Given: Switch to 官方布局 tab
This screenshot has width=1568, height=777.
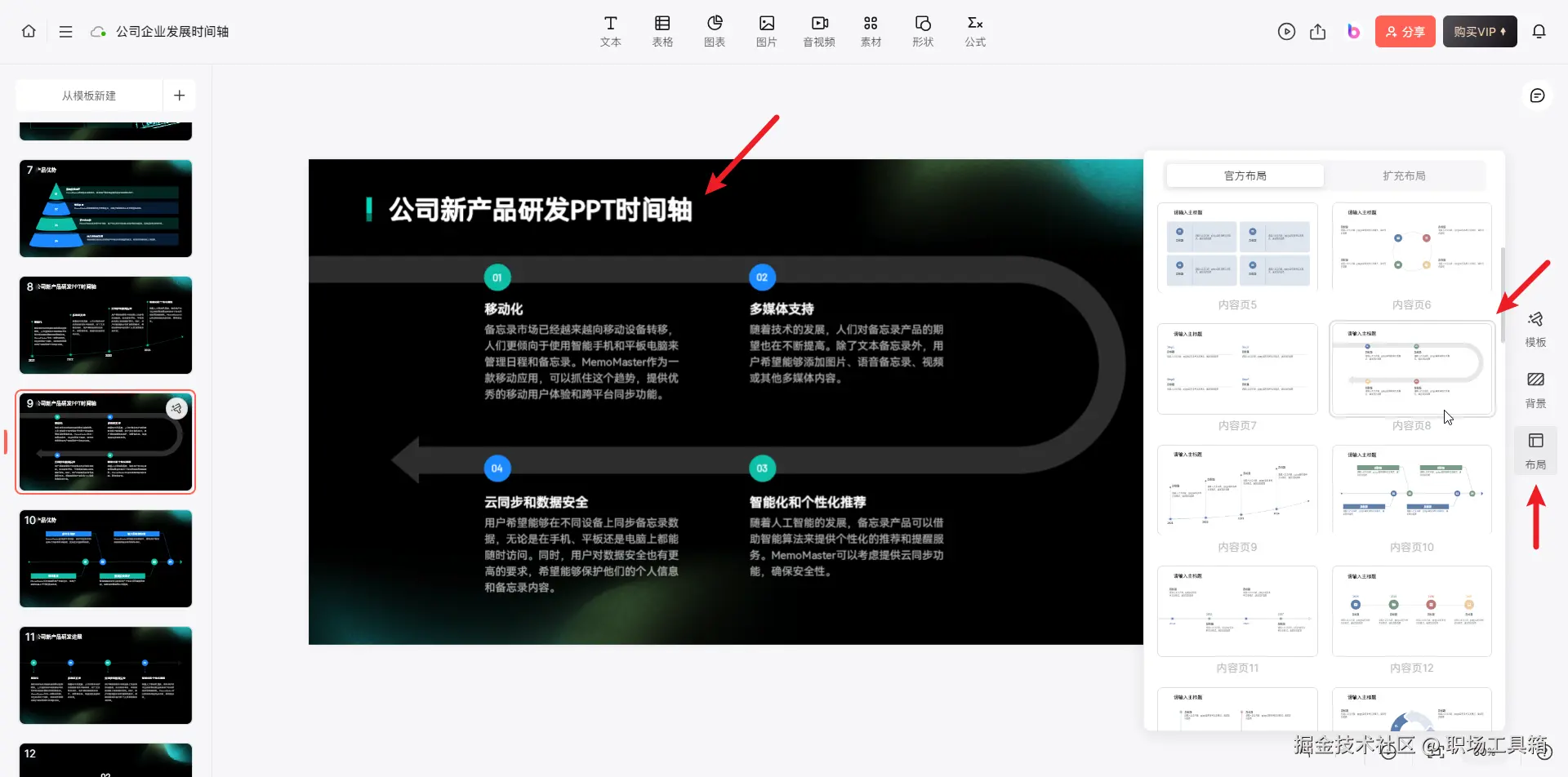Looking at the screenshot, I should click(1245, 175).
